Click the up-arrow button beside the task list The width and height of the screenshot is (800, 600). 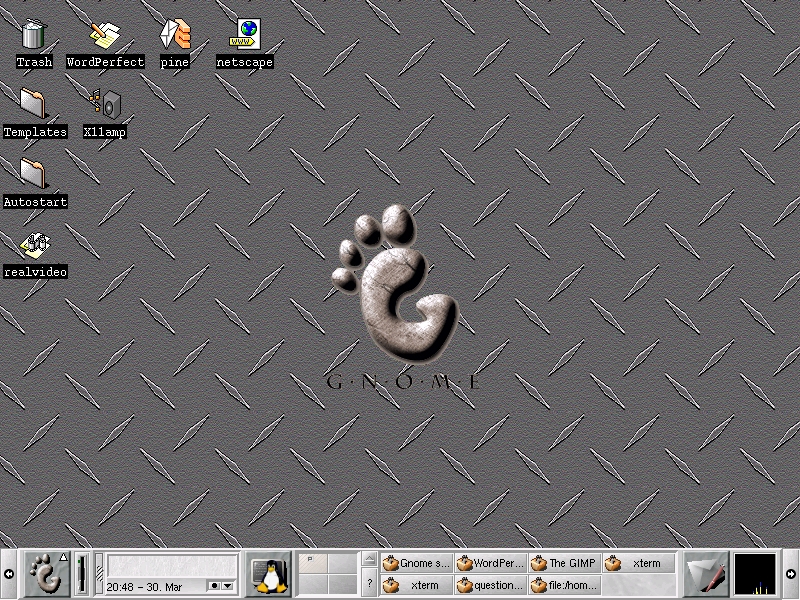click(370, 559)
